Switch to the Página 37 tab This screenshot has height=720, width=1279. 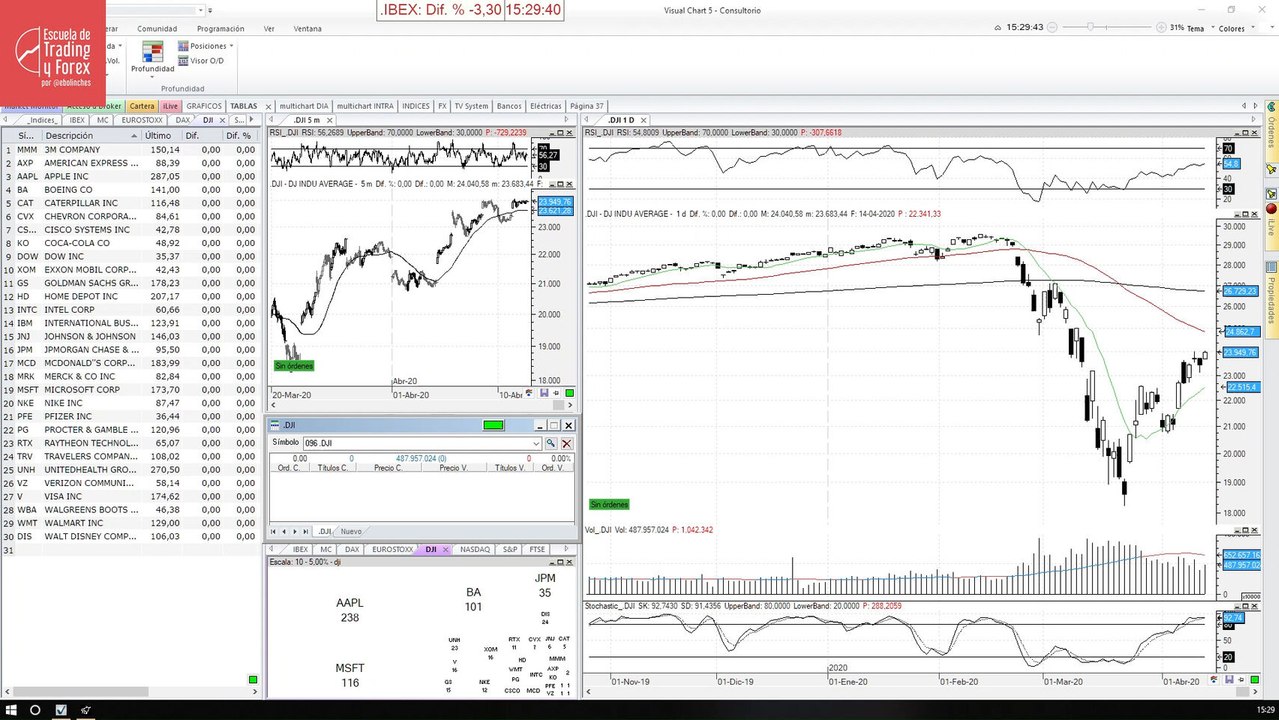coord(587,106)
